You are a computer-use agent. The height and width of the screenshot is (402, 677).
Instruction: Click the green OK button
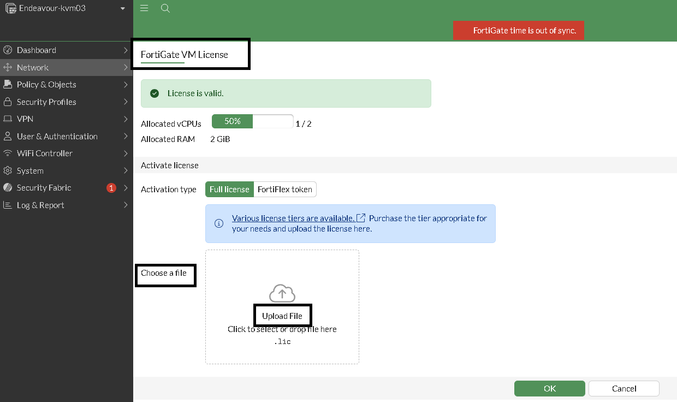pos(549,388)
